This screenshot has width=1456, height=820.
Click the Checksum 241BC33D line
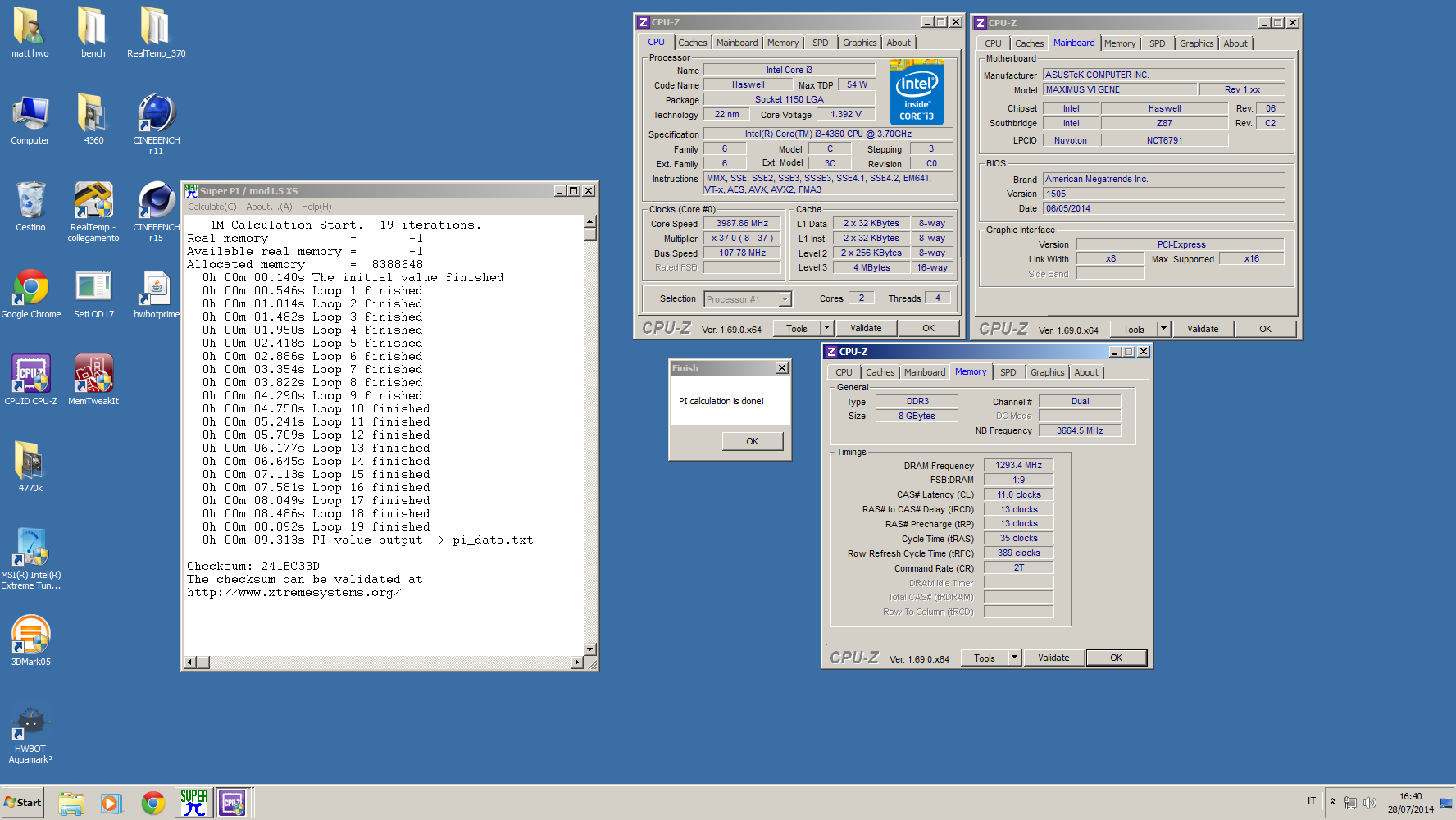(253, 566)
